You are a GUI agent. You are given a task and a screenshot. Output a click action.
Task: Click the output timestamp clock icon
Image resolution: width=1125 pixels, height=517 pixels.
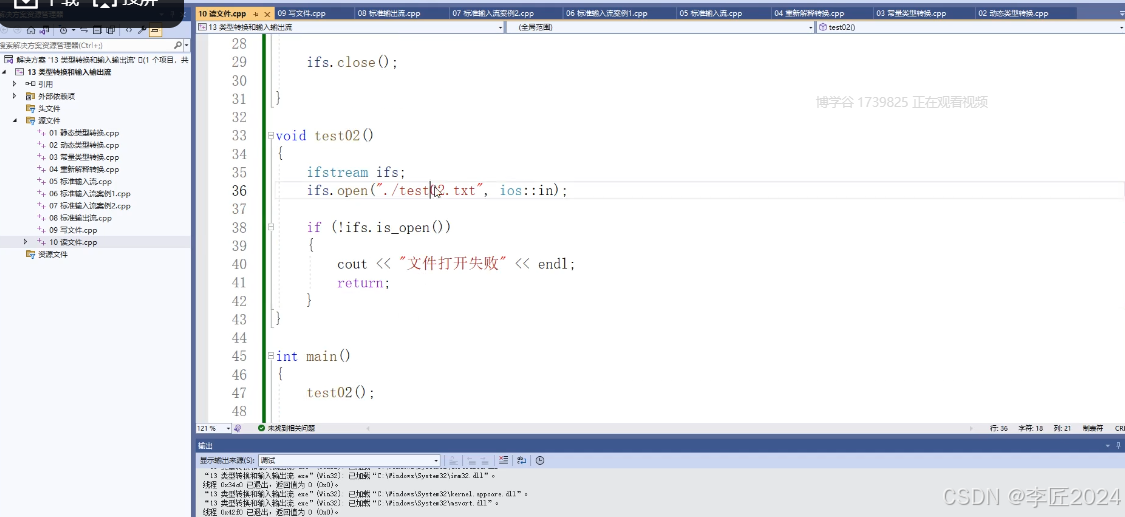[540, 460]
